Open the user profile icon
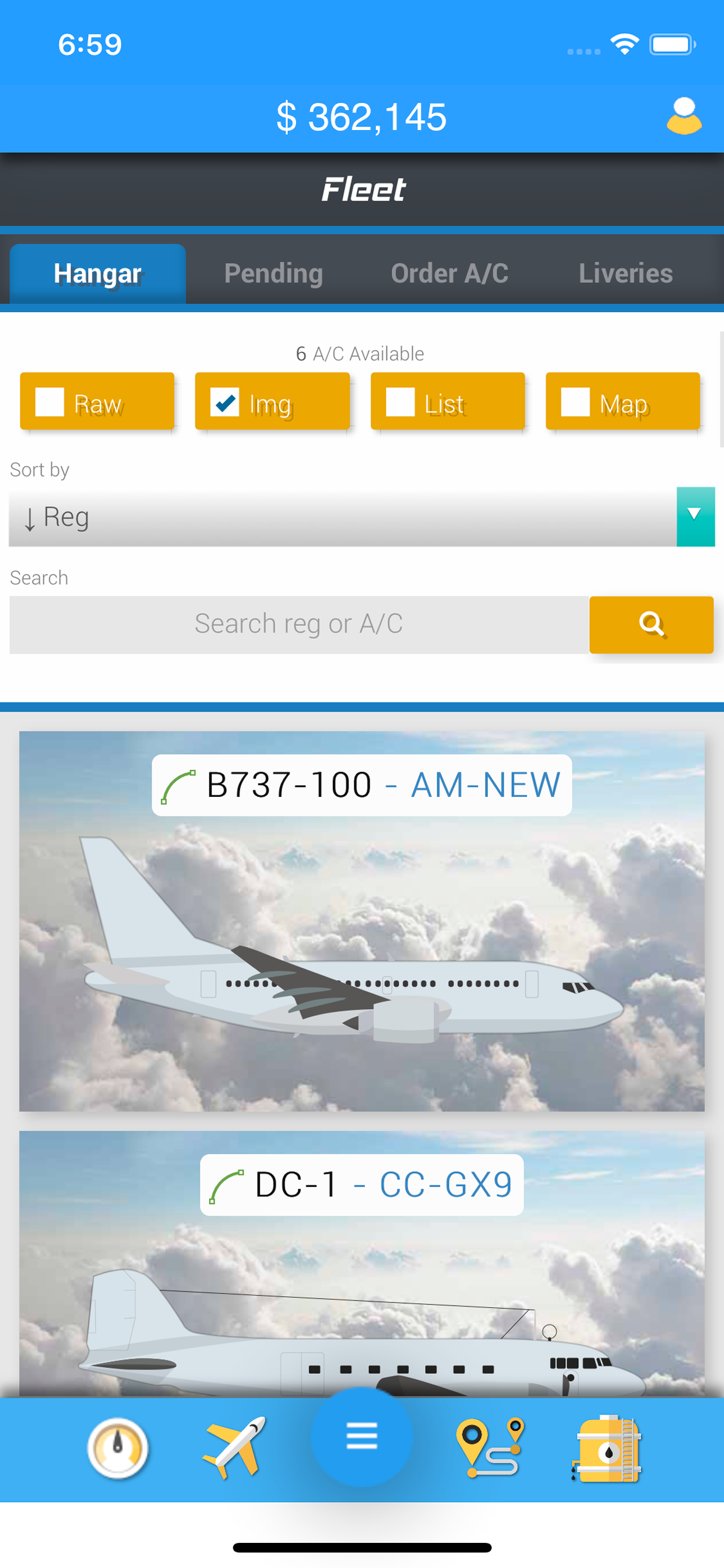724x1568 pixels. (684, 116)
